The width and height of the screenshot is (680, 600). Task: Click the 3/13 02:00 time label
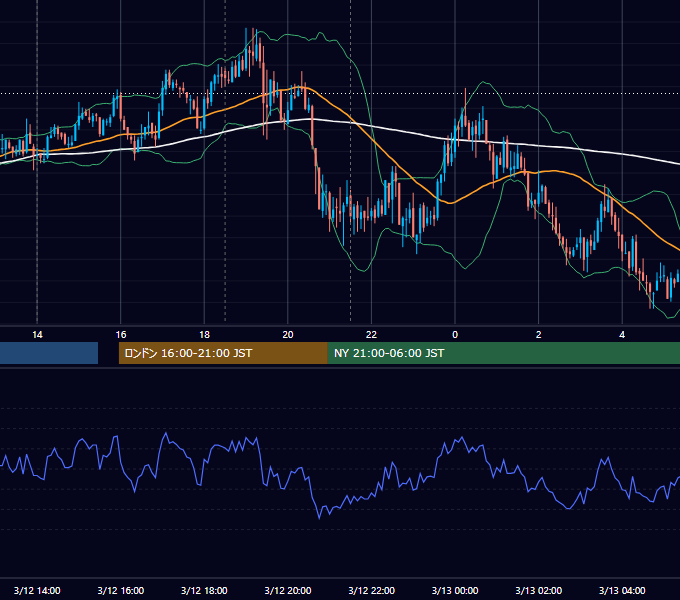[539, 590]
